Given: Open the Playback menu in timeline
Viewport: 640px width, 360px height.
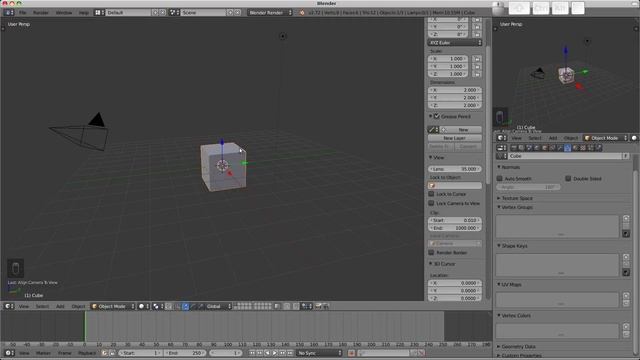Looking at the screenshot, I should (87, 353).
